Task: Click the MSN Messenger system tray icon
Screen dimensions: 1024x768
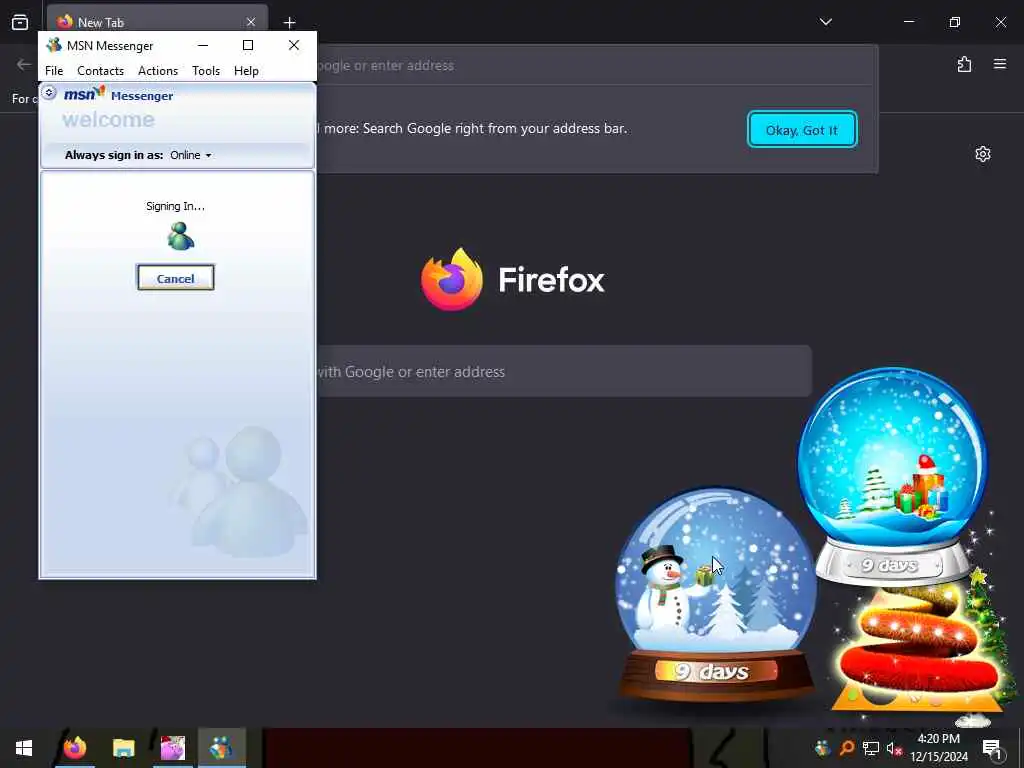Action: click(823, 748)
